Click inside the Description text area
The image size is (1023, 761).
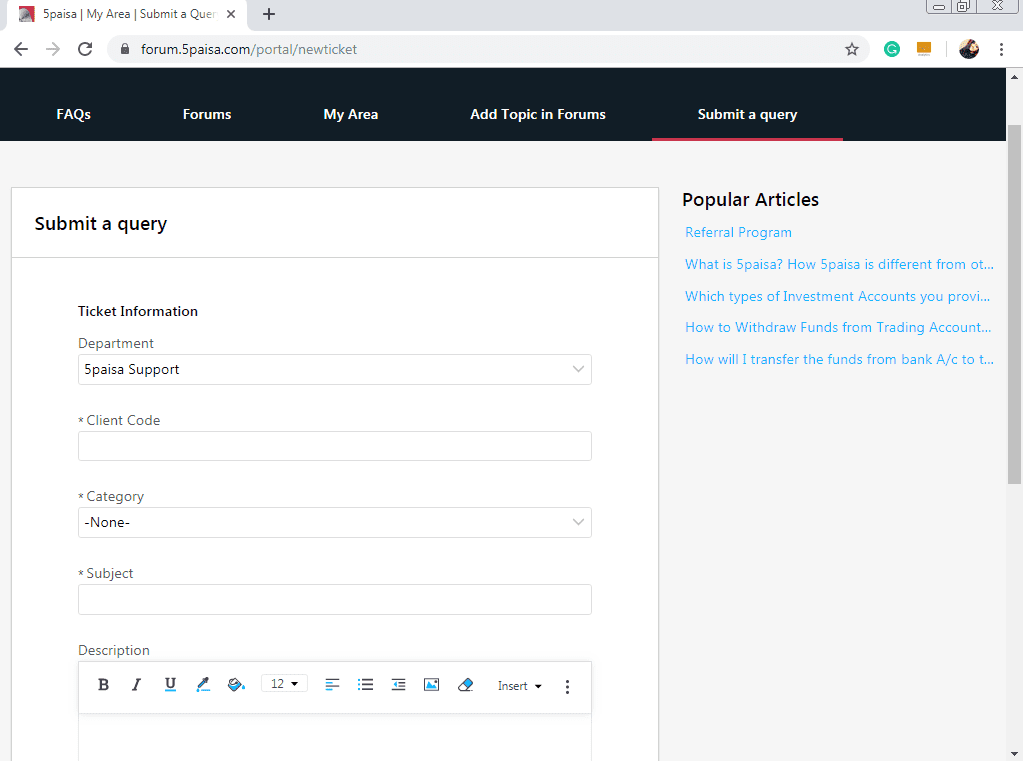pos(335,738)
